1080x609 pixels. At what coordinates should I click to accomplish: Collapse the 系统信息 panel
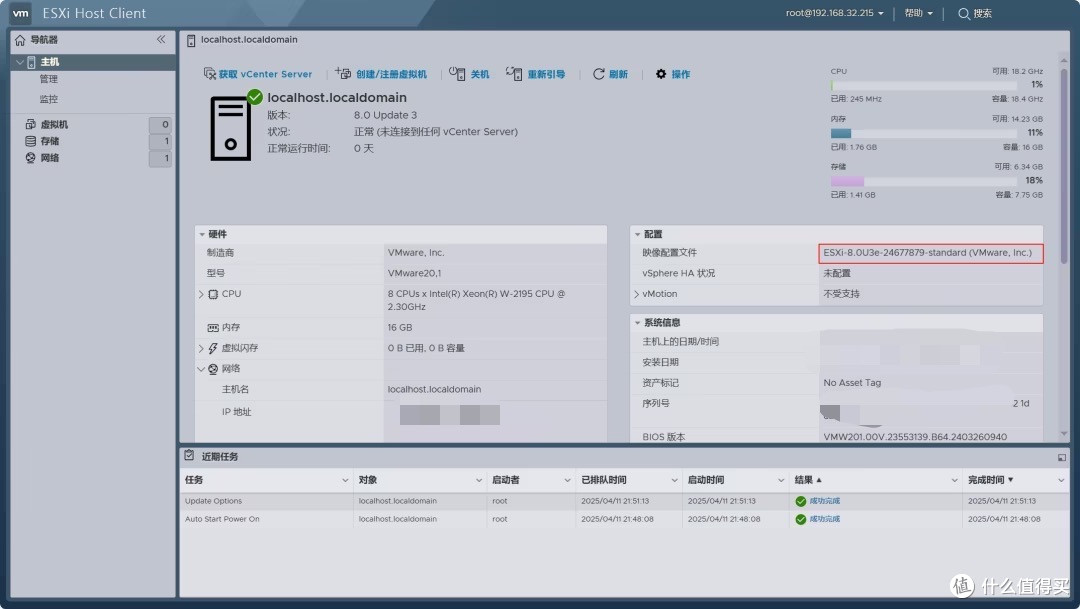[x=637, y=322]
